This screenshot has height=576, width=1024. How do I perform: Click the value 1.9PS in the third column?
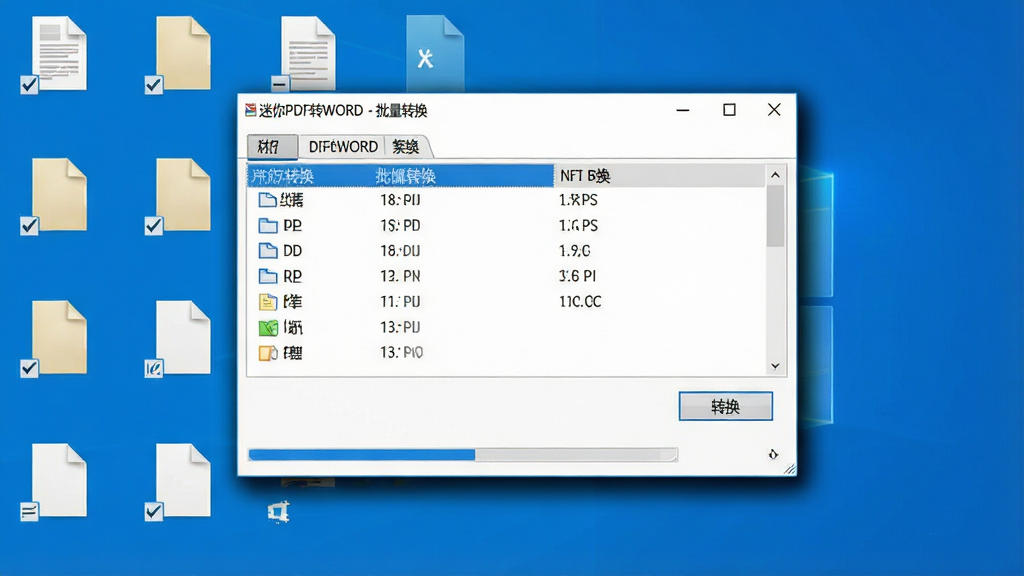[x=579, y=200]
